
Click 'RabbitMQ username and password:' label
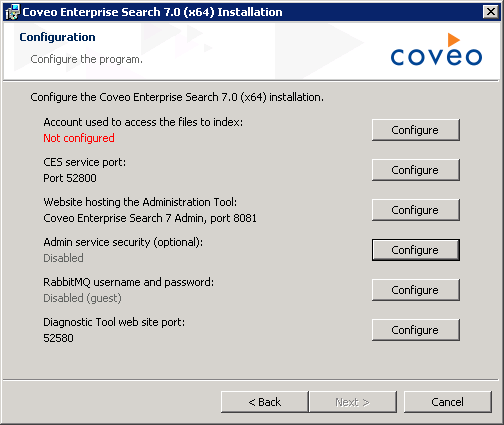(x=129, y=282)
